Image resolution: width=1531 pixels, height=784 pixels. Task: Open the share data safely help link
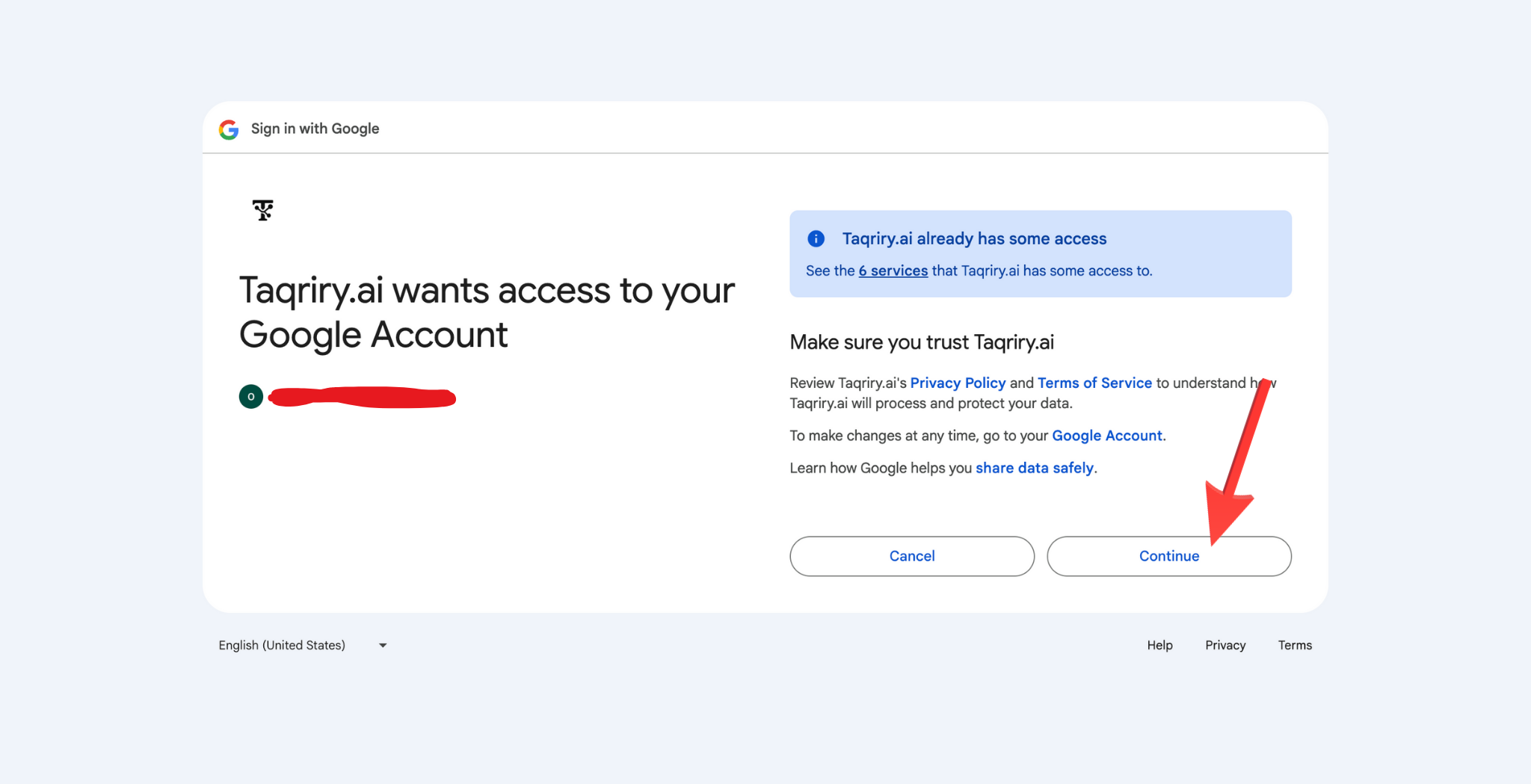1035,467
